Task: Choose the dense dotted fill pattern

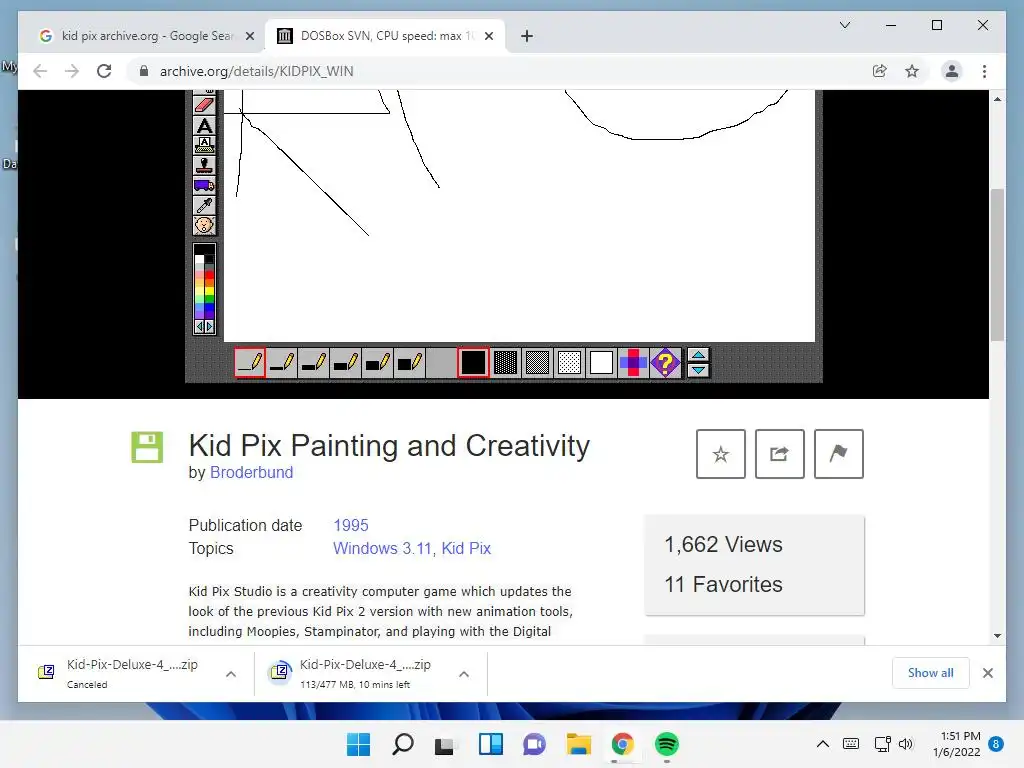Action: (505, 362)
